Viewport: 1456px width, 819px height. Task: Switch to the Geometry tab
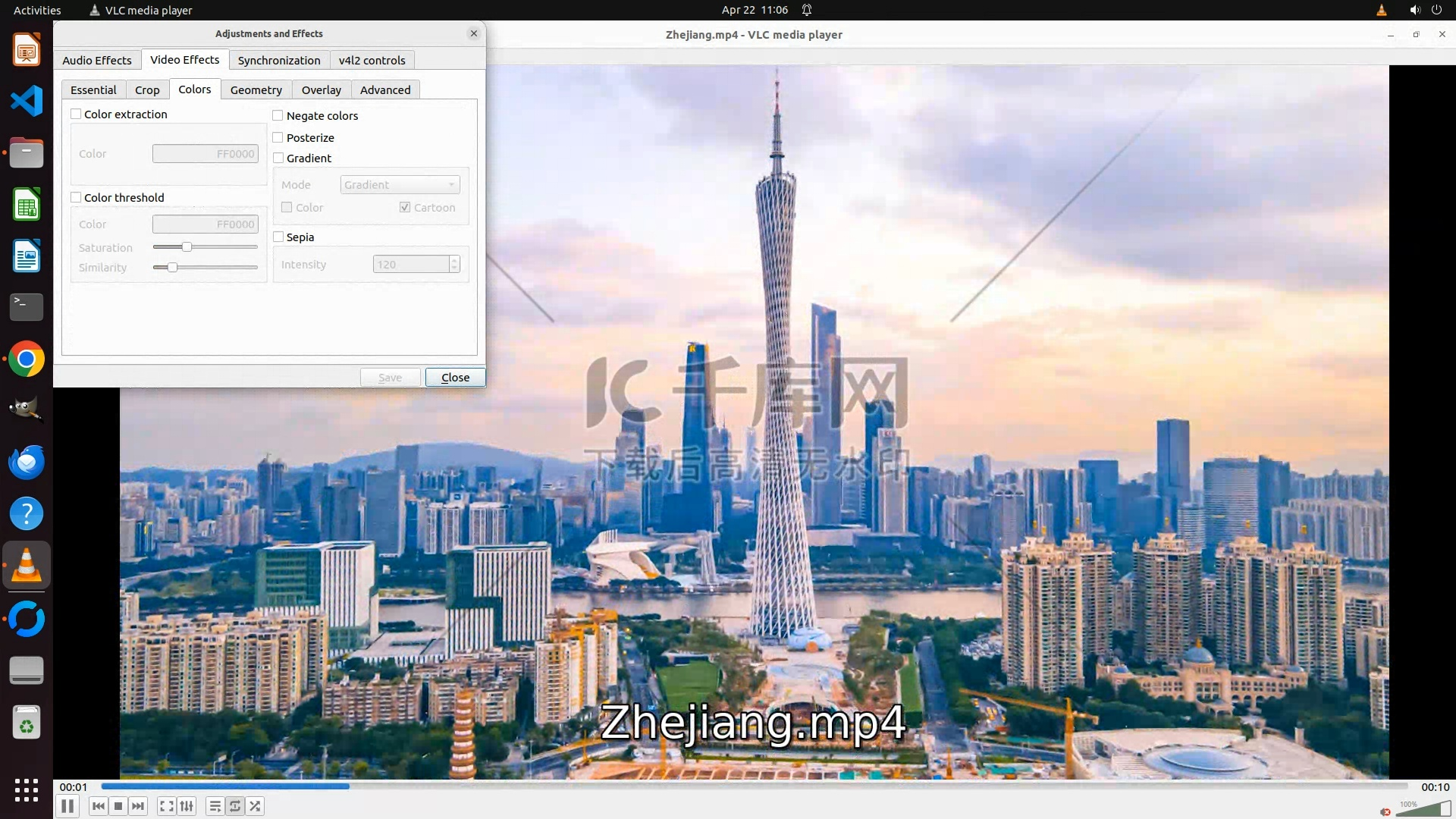pos(256,89)
